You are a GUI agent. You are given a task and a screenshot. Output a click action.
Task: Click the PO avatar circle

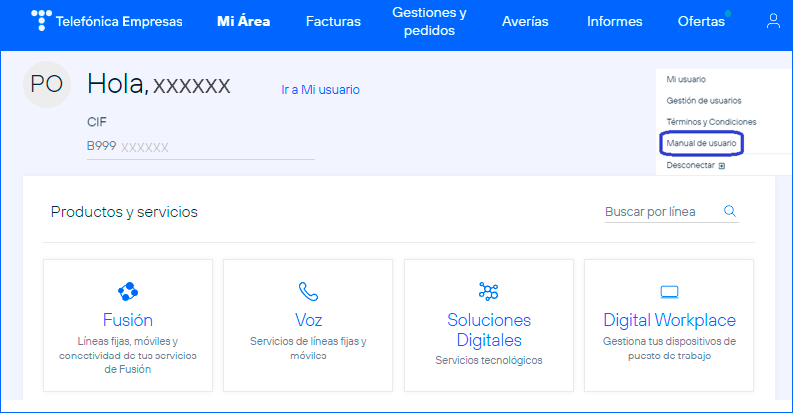coord(47,84)
